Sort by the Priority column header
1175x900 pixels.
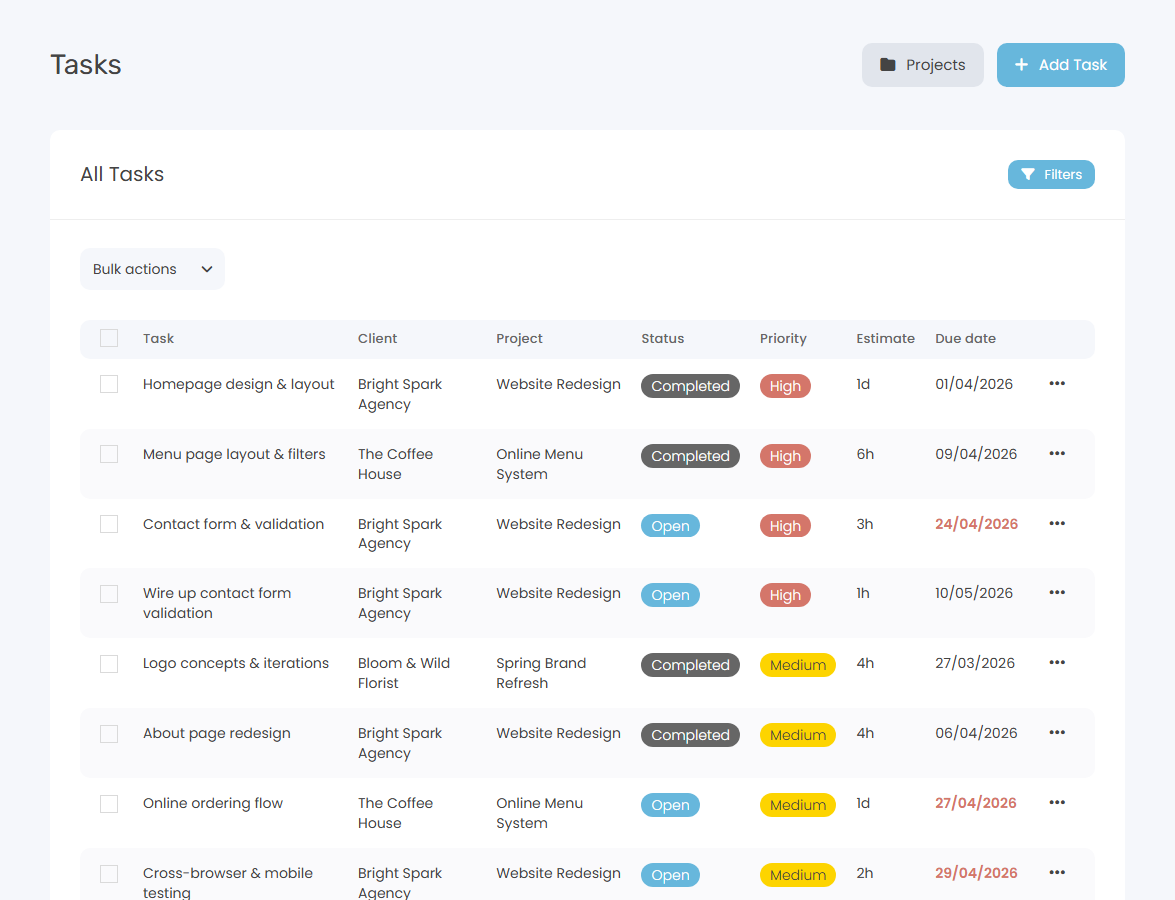(x=783, y=339)
